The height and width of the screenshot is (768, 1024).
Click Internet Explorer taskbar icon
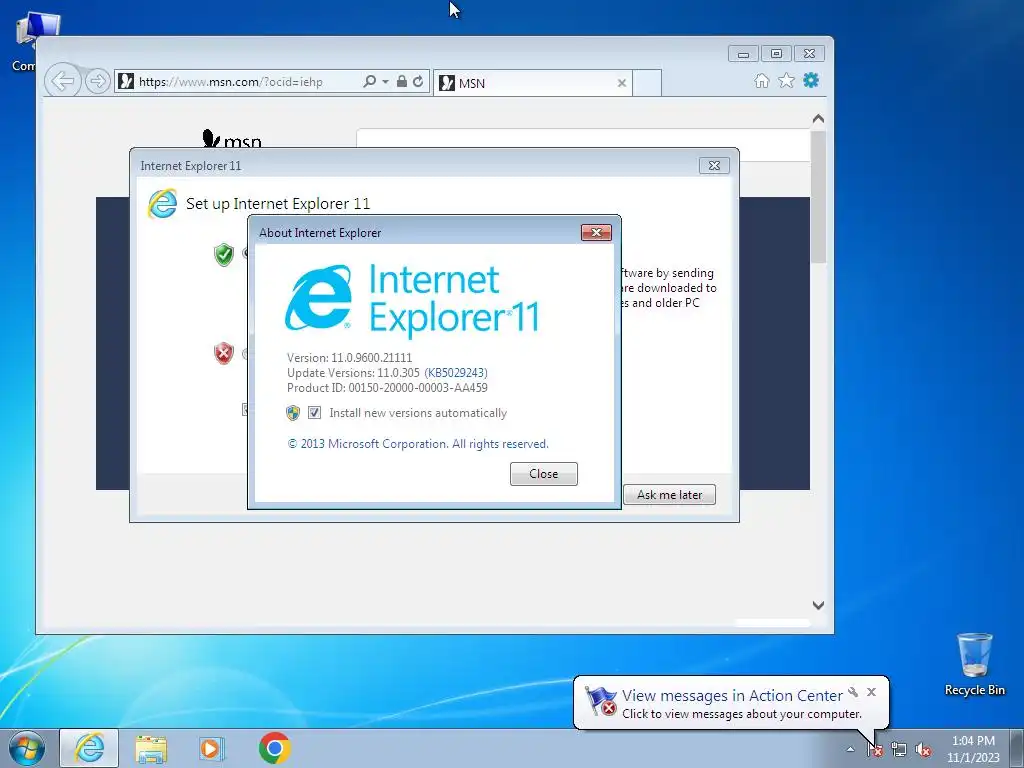89,748
